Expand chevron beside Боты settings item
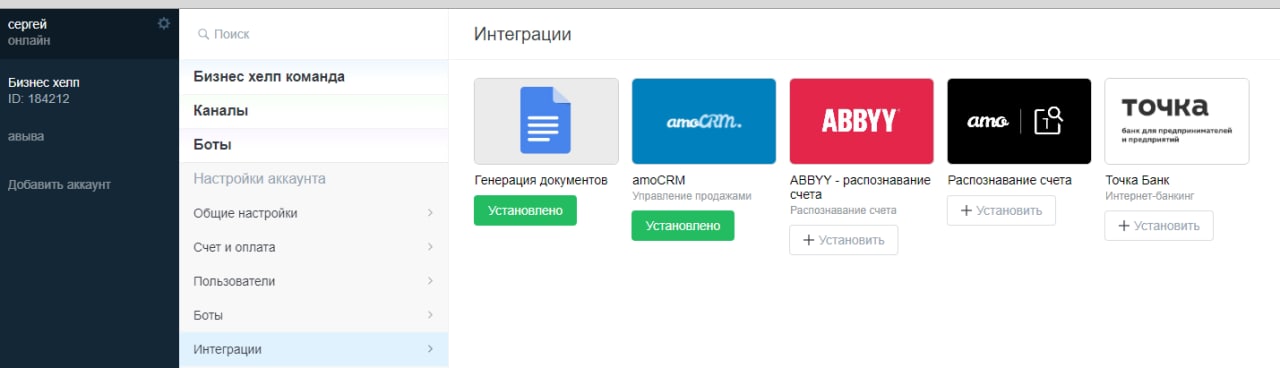The image size is (1280, 368). coord(430,315)
